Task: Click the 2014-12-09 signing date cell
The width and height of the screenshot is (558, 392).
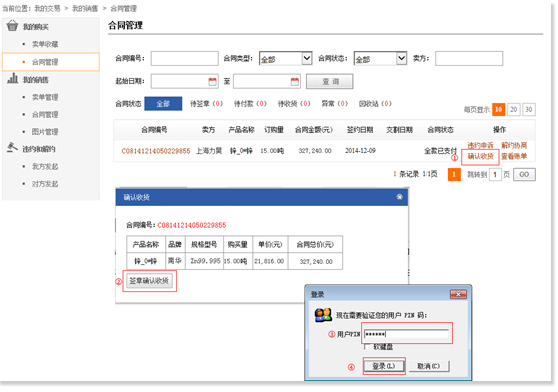Action: pos(360,151)
